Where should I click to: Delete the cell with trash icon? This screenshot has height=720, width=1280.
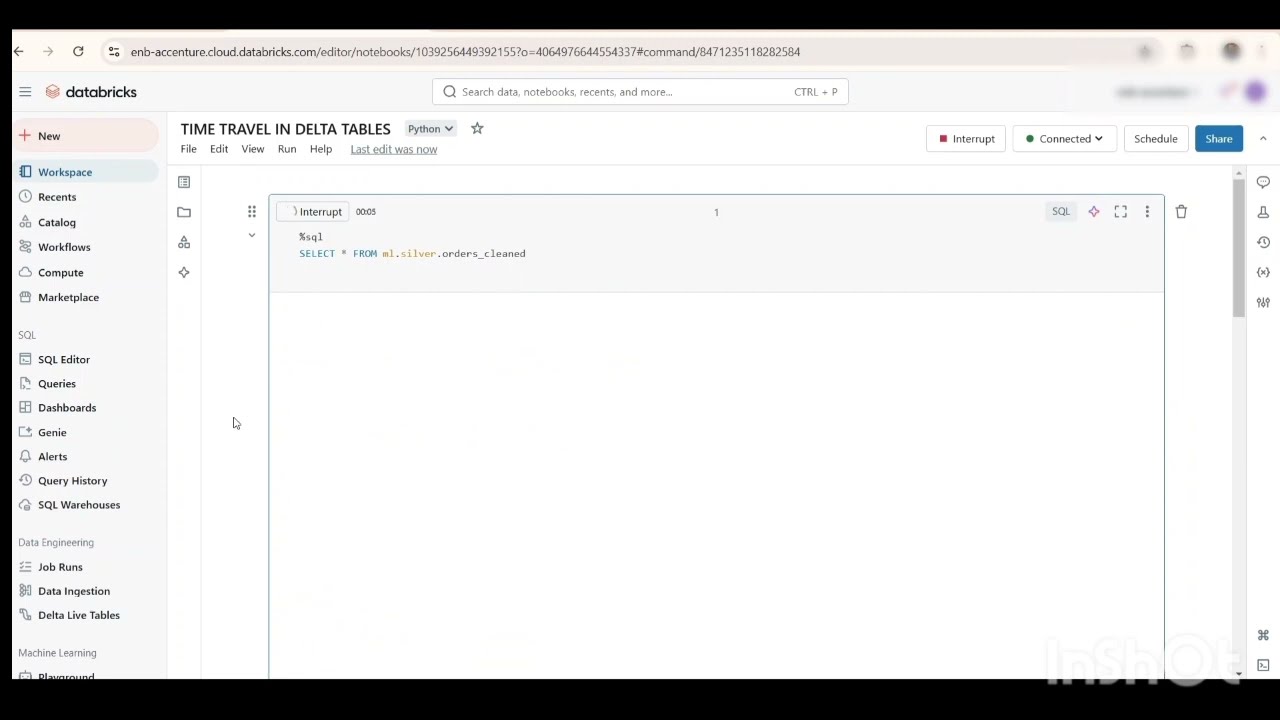click(x=1181, y=211)
